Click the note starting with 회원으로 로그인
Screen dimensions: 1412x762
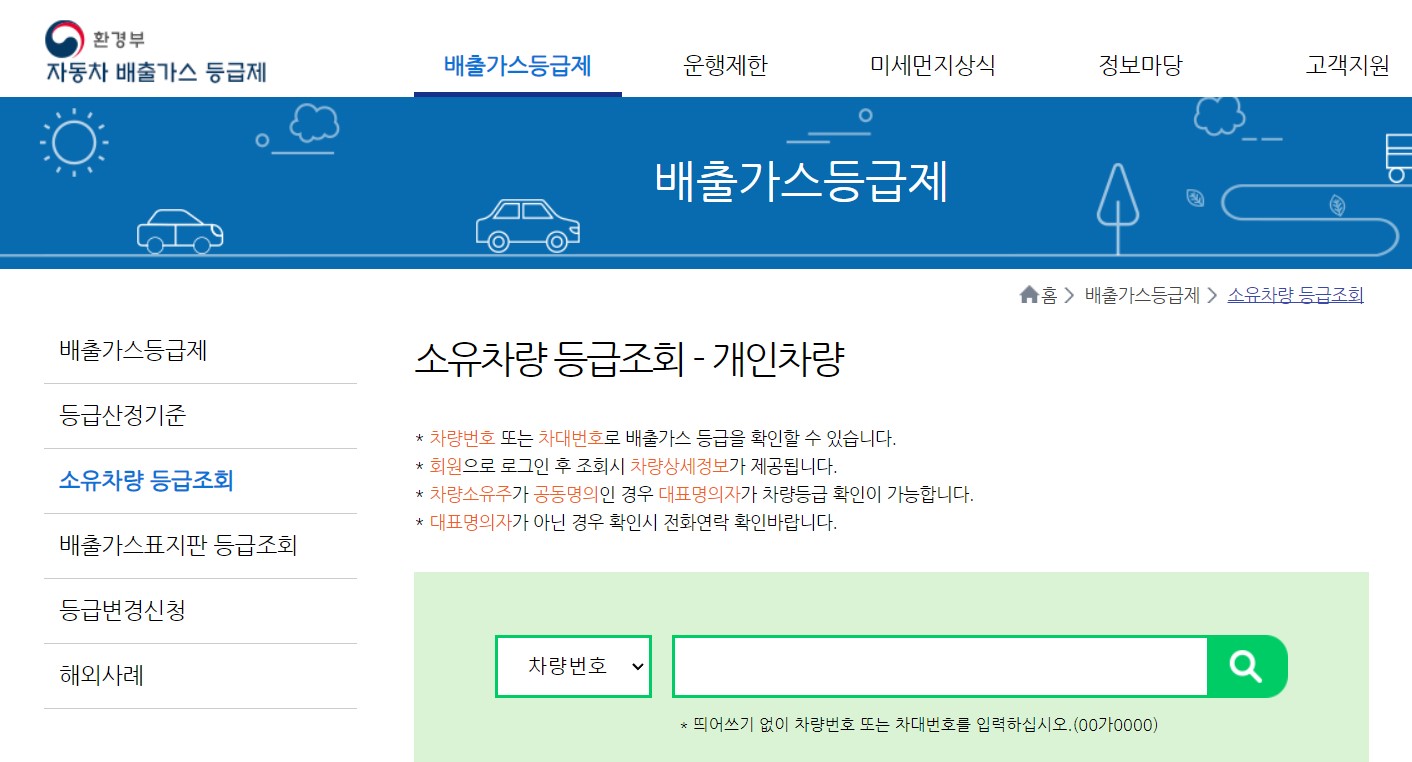626,466
